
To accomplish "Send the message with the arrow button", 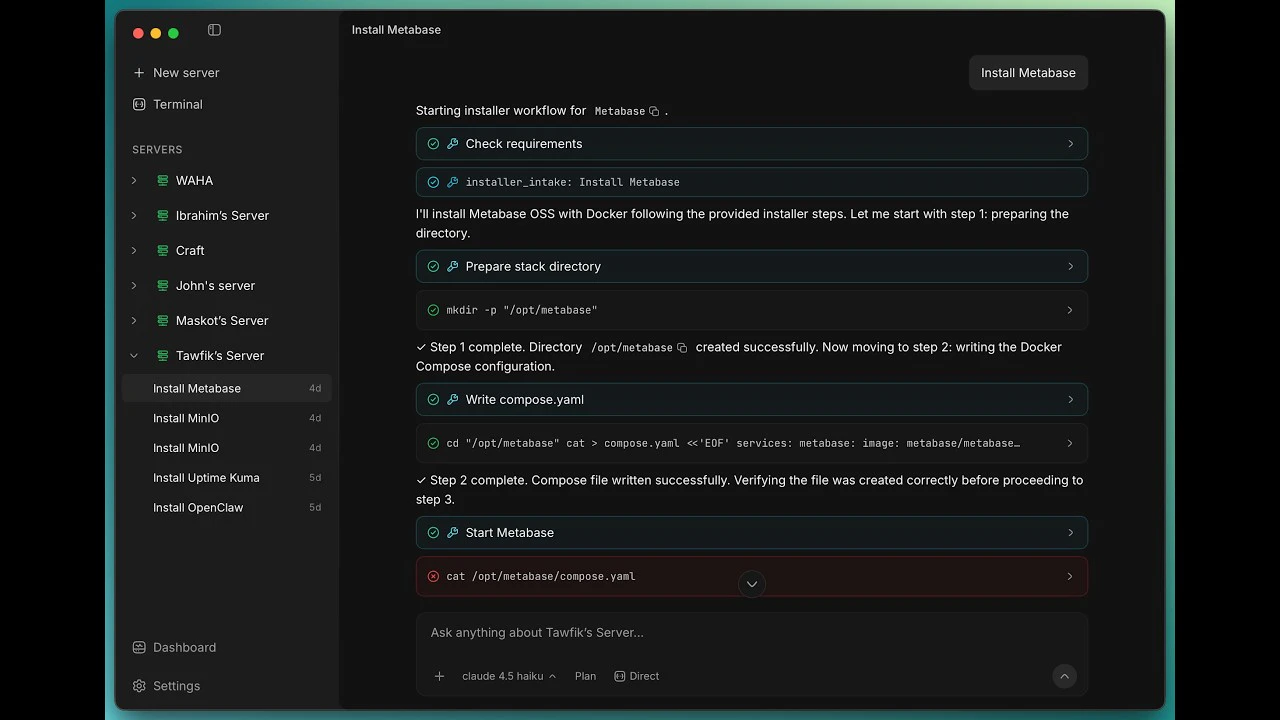I will [x=1064, y=677].
